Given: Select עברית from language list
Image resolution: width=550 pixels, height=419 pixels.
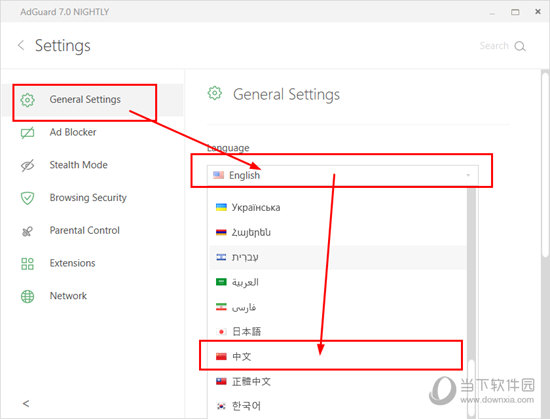Looking at the screenshot, I should (x=338, y=257).
